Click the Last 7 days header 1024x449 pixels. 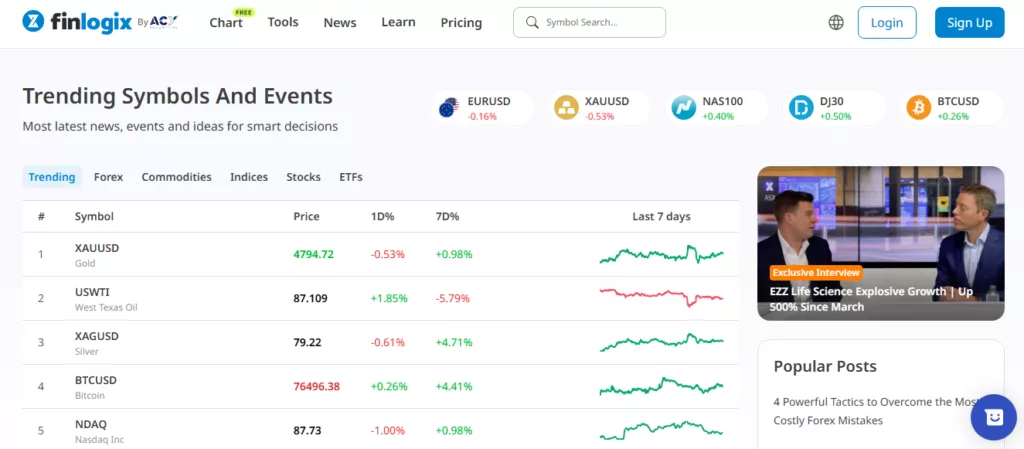[661, 217]
